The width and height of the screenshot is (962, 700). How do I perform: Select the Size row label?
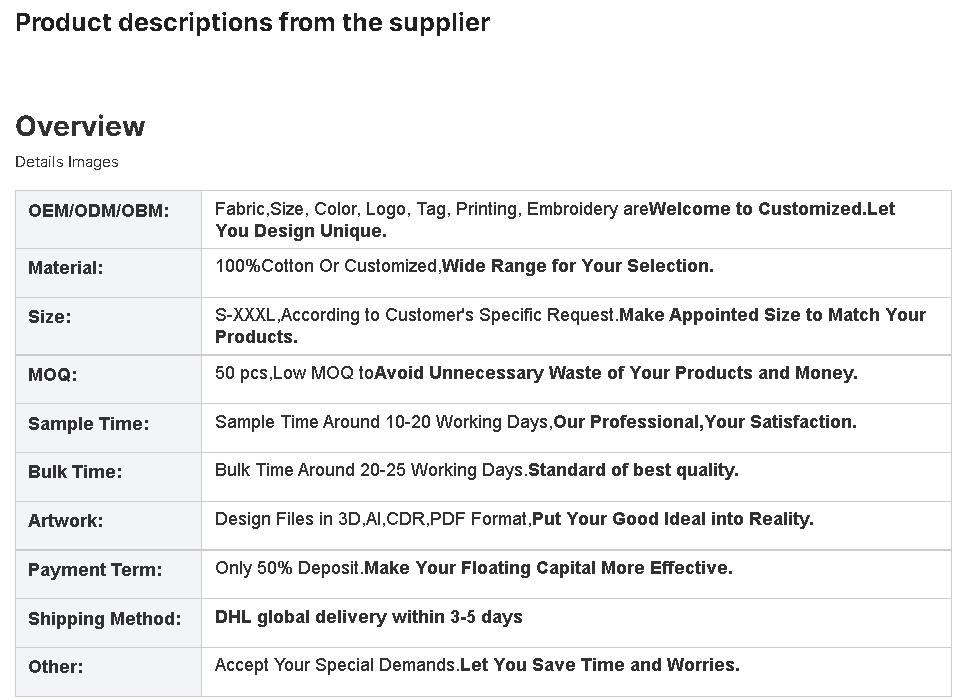tap(50, 317)
